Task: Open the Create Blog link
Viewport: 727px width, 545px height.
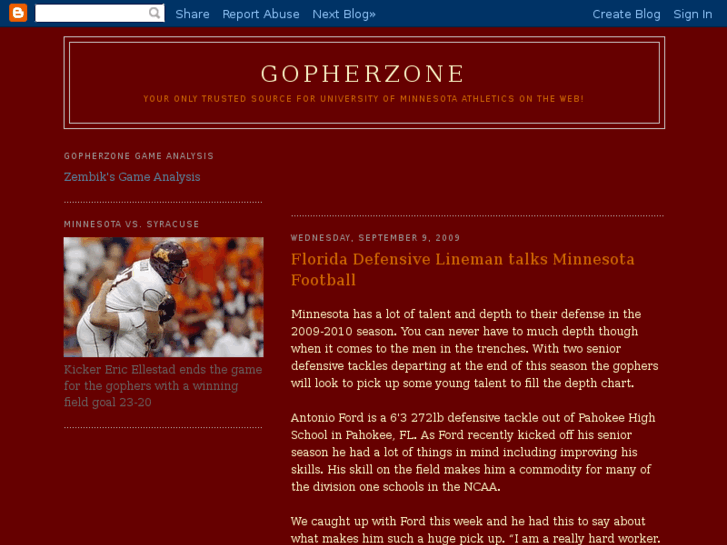Action: point(626,14)
